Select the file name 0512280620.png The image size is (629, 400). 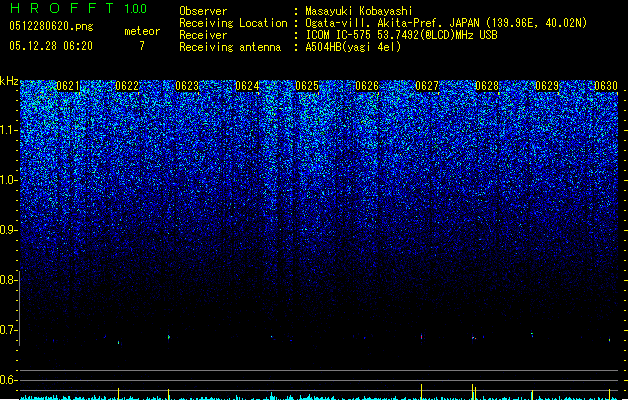coord(51,26)
